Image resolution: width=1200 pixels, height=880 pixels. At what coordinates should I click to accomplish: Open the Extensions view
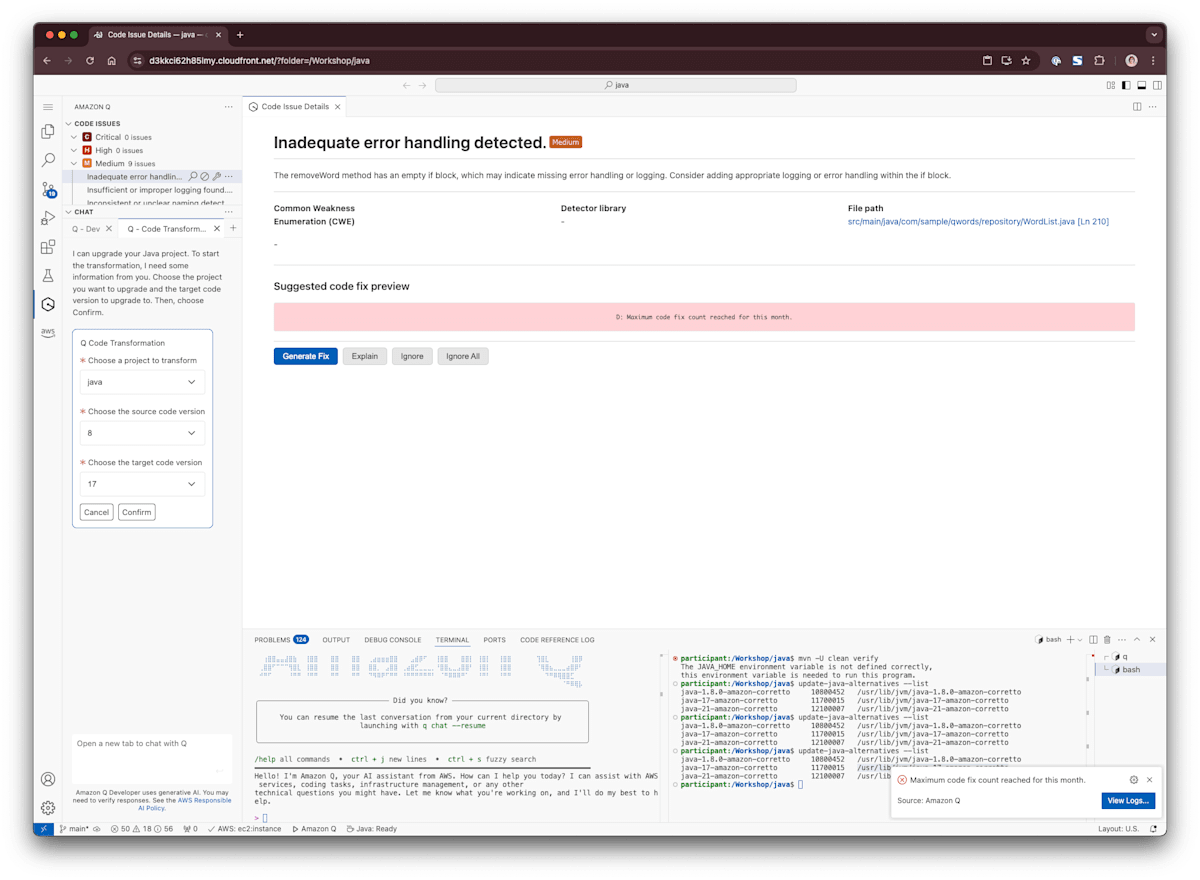point(47,247)
